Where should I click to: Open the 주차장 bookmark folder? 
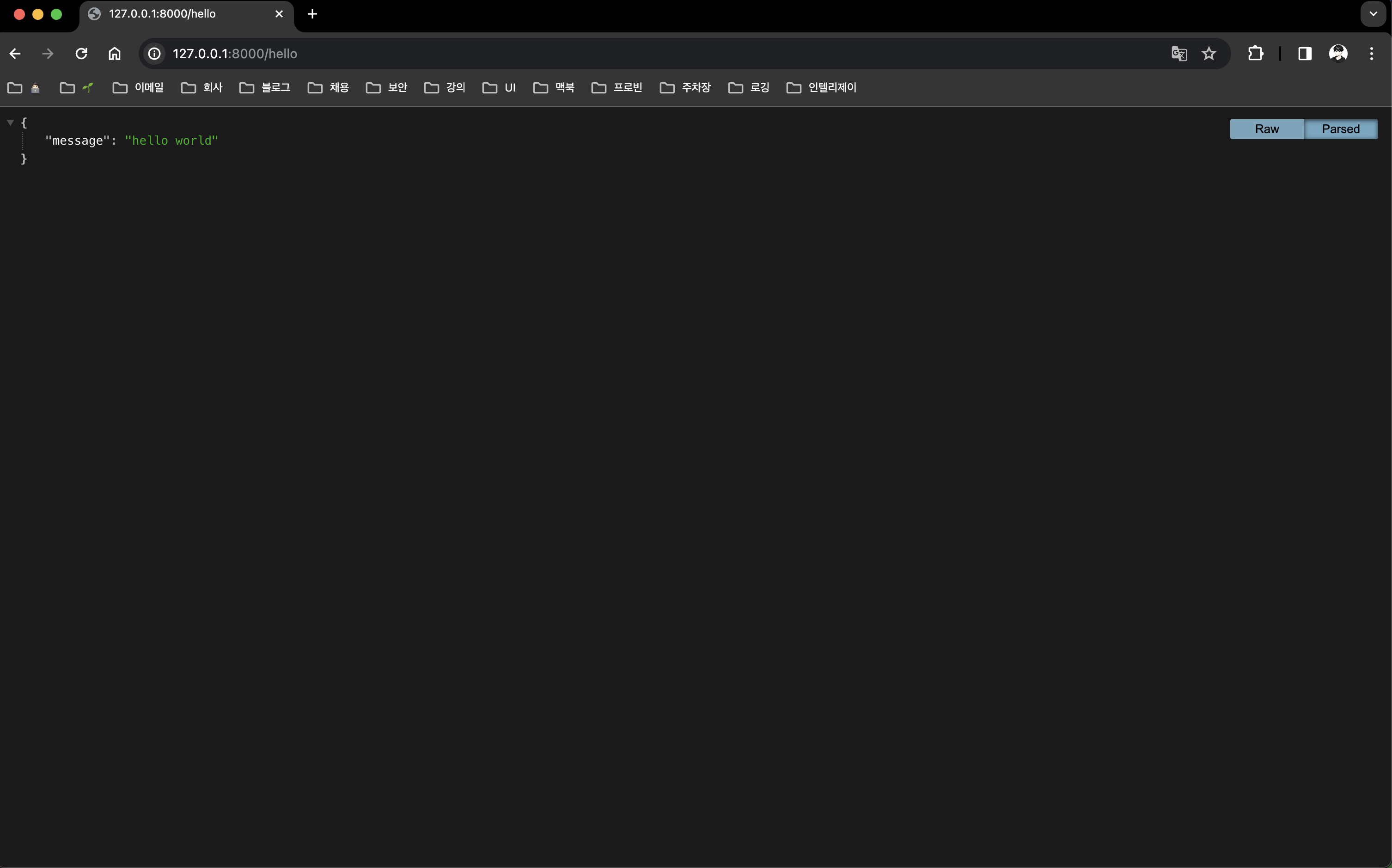pos(685,88)
